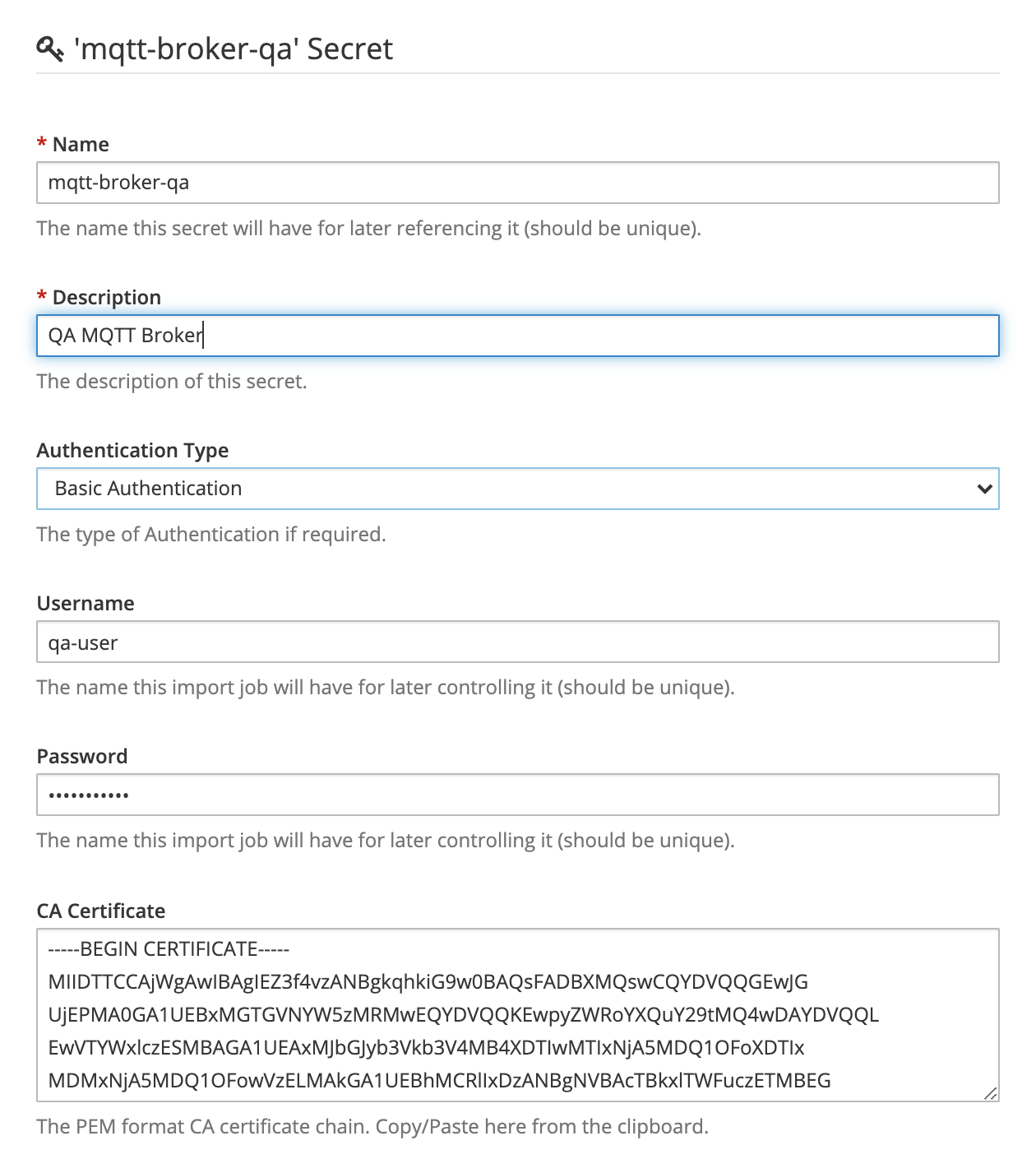Click the required asterisk next to Name

click(x=41, y=143)
